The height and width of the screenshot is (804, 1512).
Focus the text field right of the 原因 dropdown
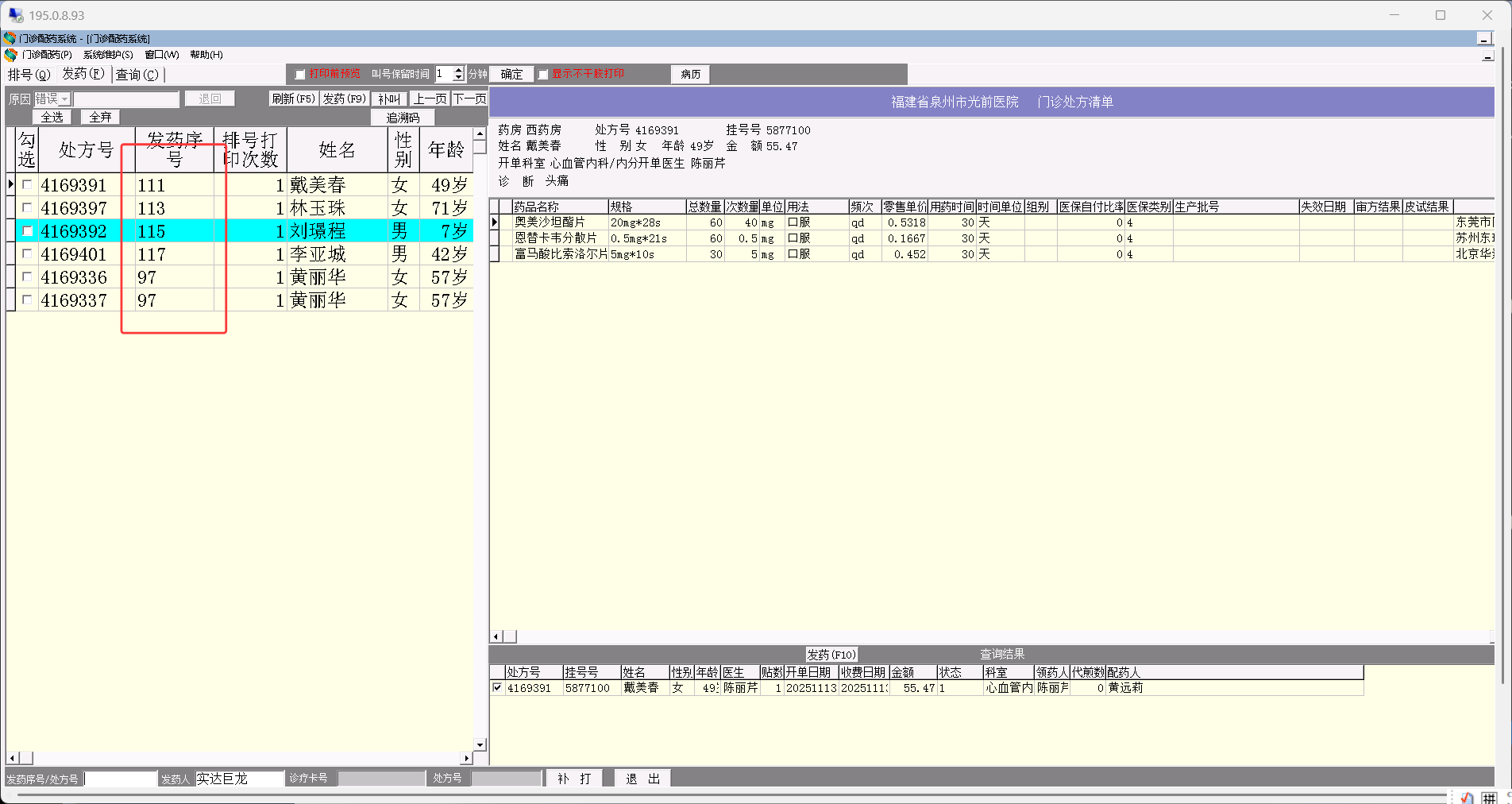126,99
